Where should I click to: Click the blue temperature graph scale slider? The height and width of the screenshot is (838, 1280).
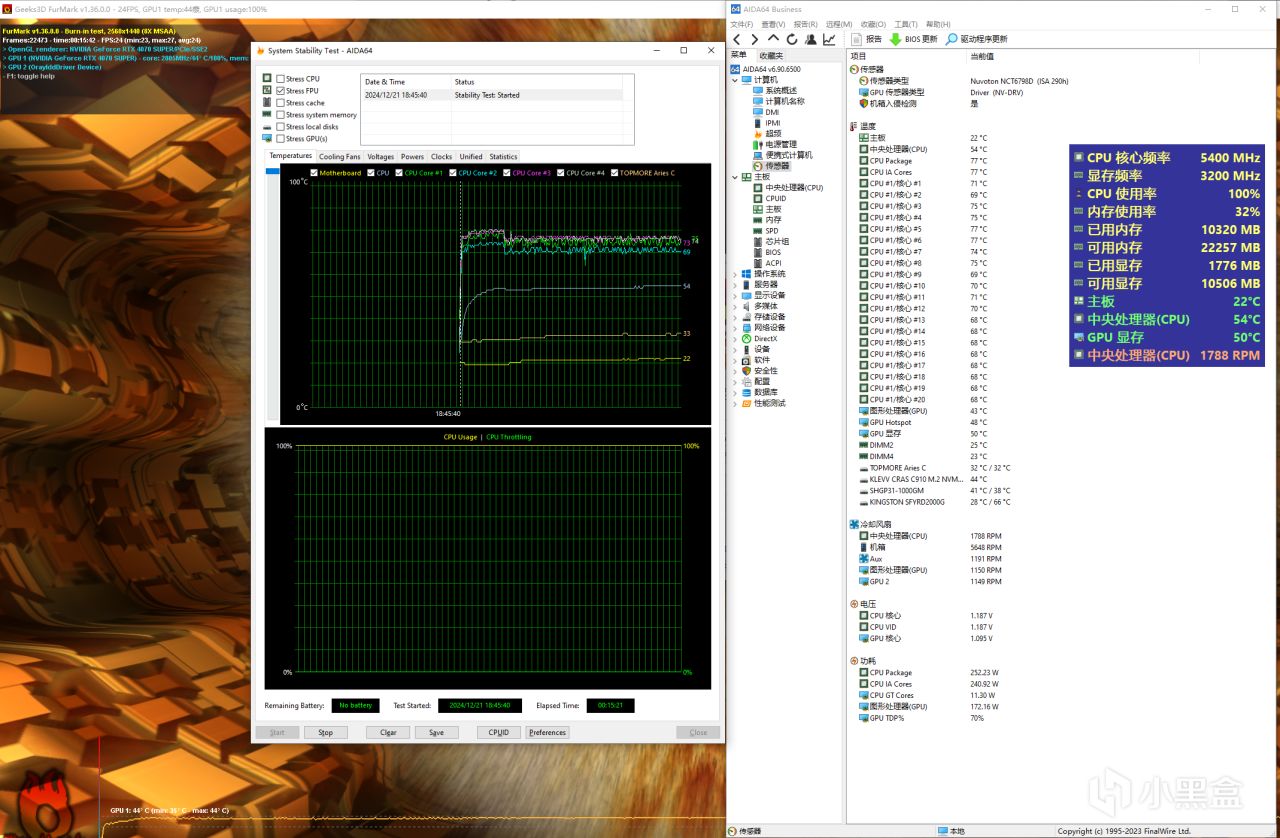click(x=272, y=173)
